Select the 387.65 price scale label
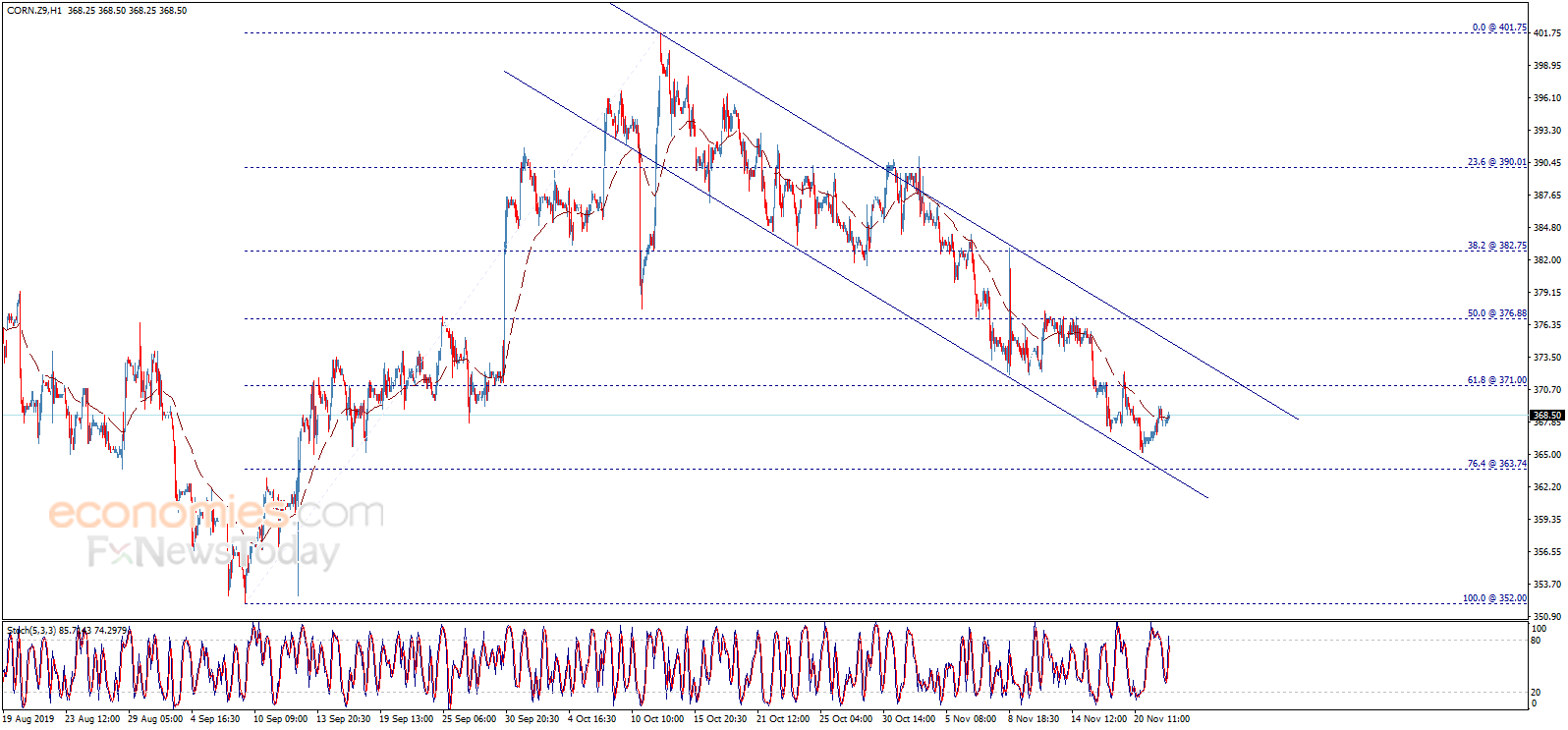The image size is (1568, 730). pos(1547,196)
